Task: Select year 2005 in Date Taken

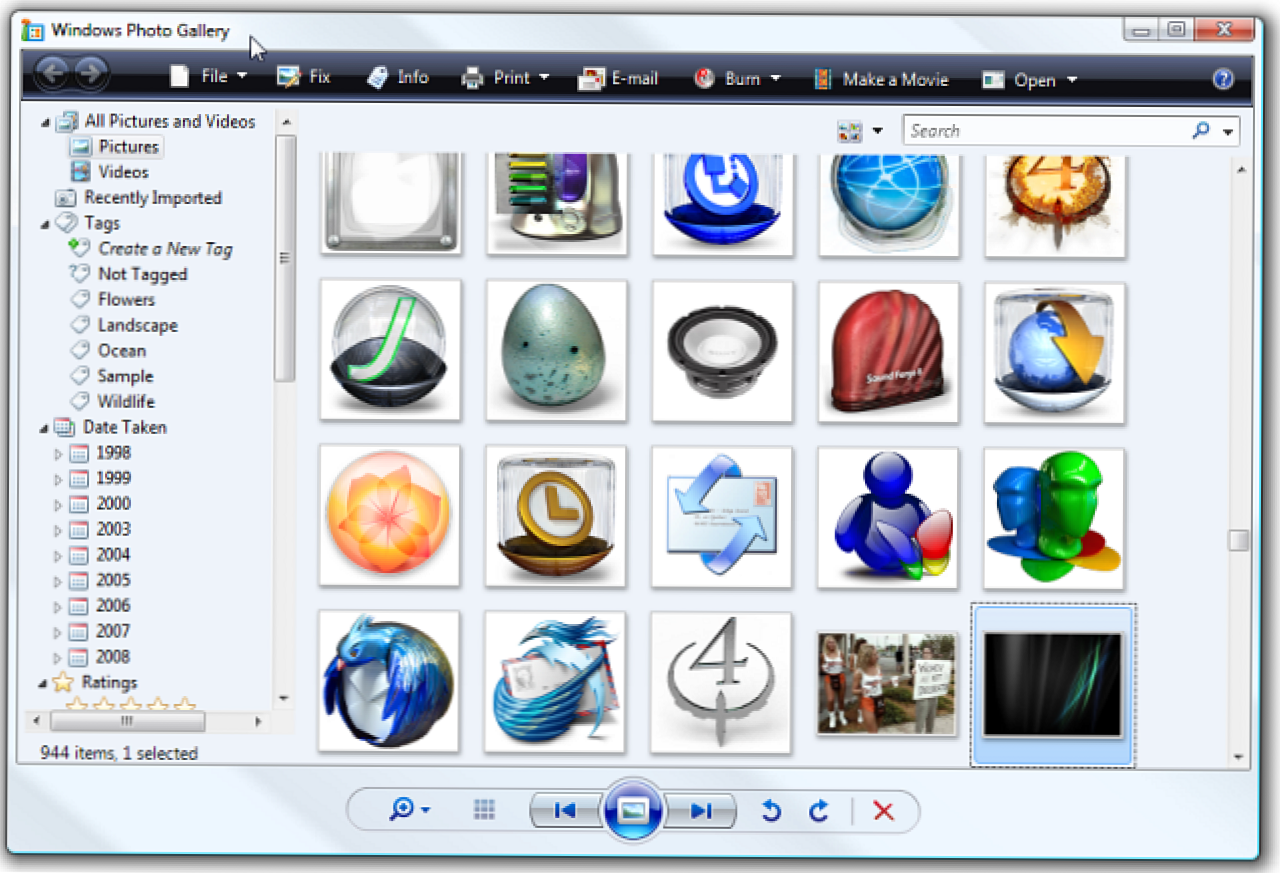Action: (x=101, y=580)
